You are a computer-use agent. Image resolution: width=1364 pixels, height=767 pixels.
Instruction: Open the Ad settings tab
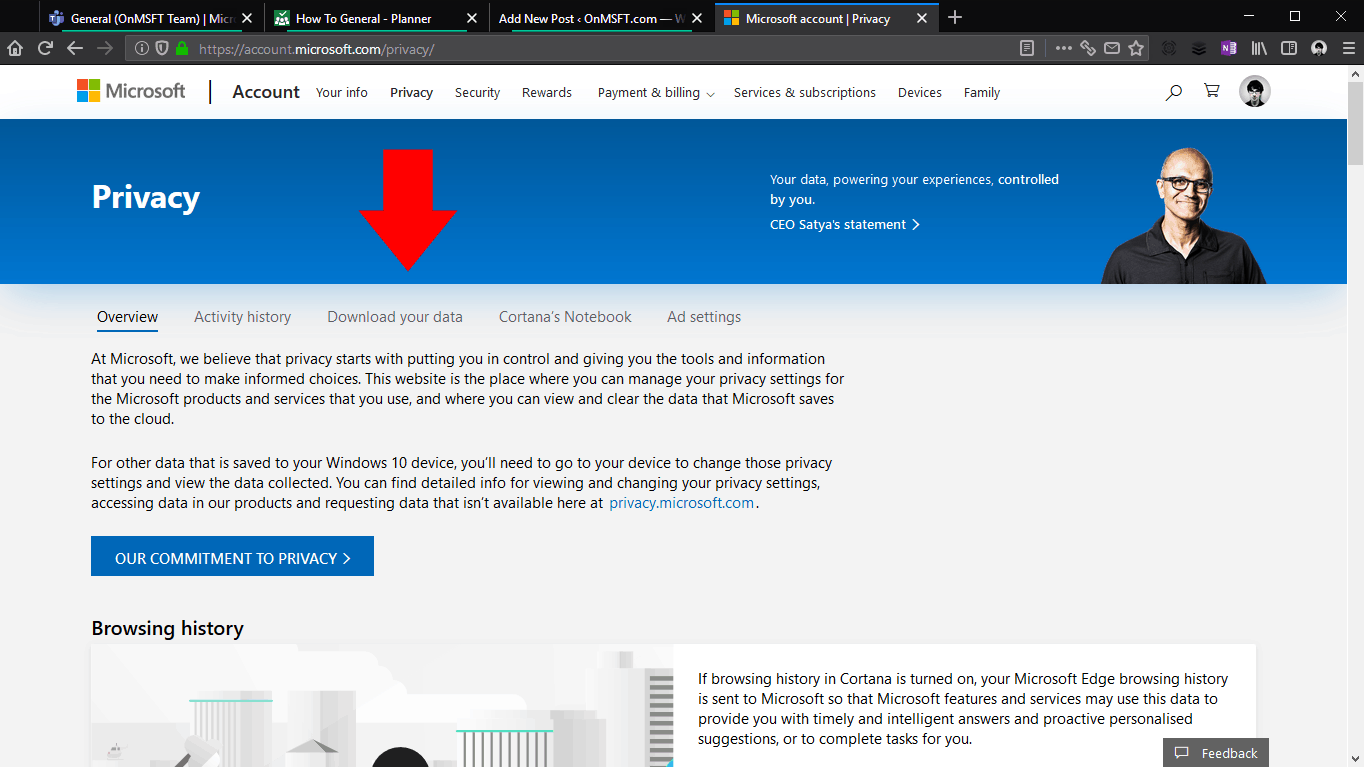coord(704,317)
